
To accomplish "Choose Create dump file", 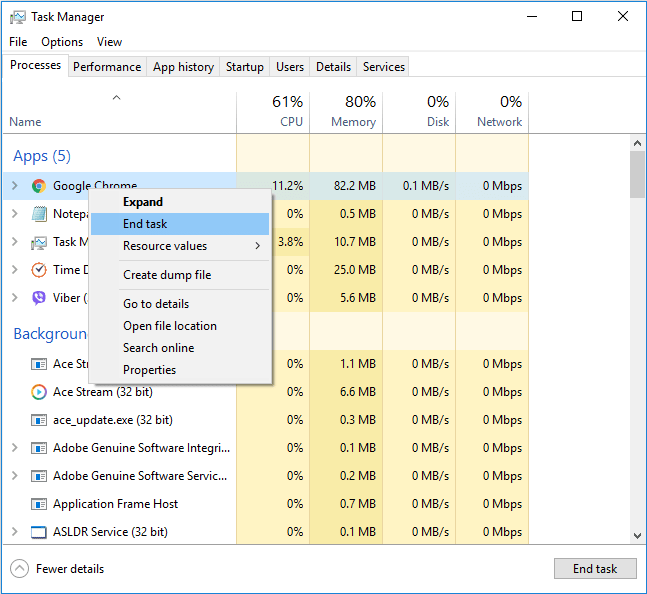I will [180, 275].
